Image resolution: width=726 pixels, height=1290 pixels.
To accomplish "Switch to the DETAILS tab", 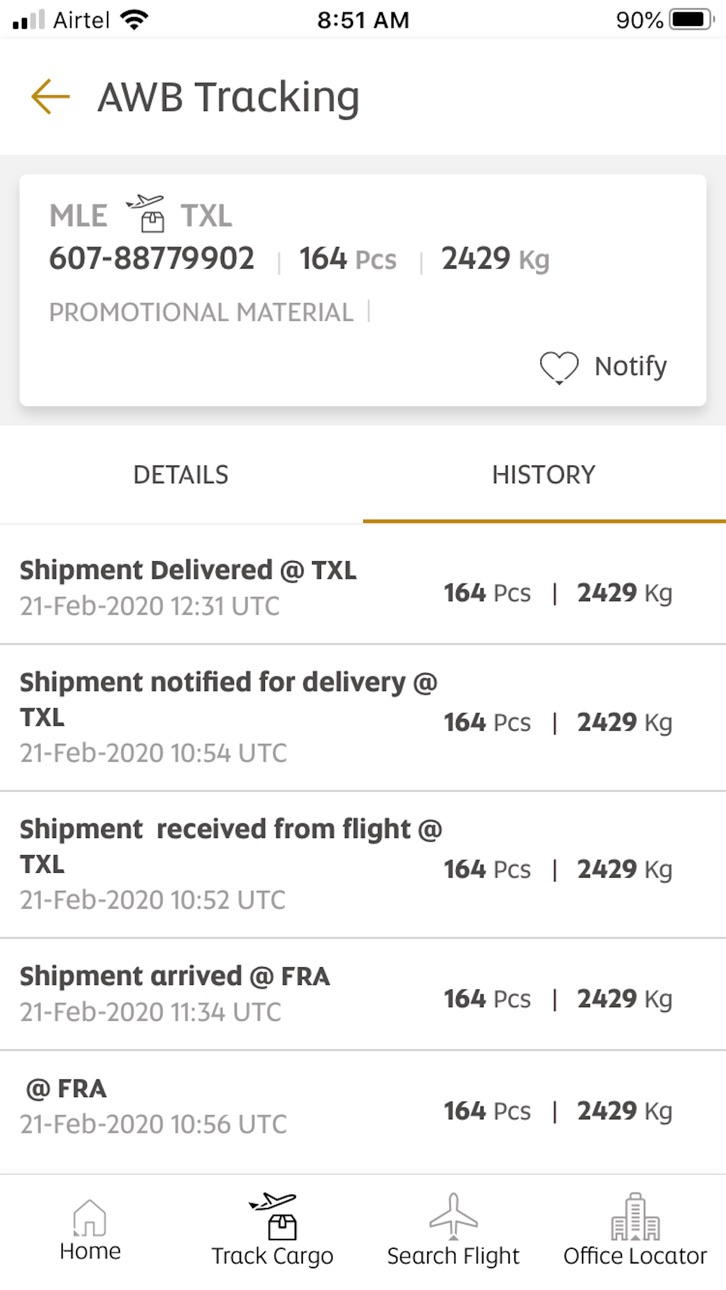I will pyautogui.click(x=181, y=474).
